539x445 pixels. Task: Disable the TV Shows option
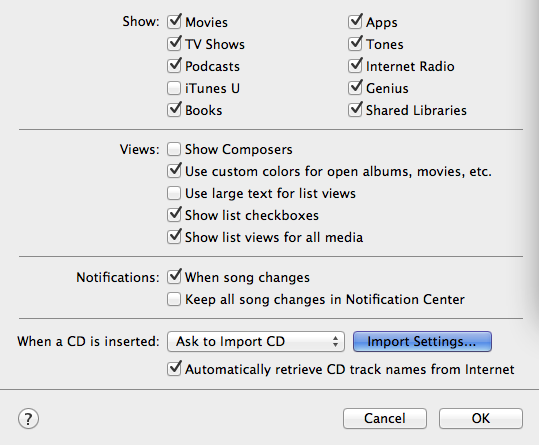click(x=174, y=44)
